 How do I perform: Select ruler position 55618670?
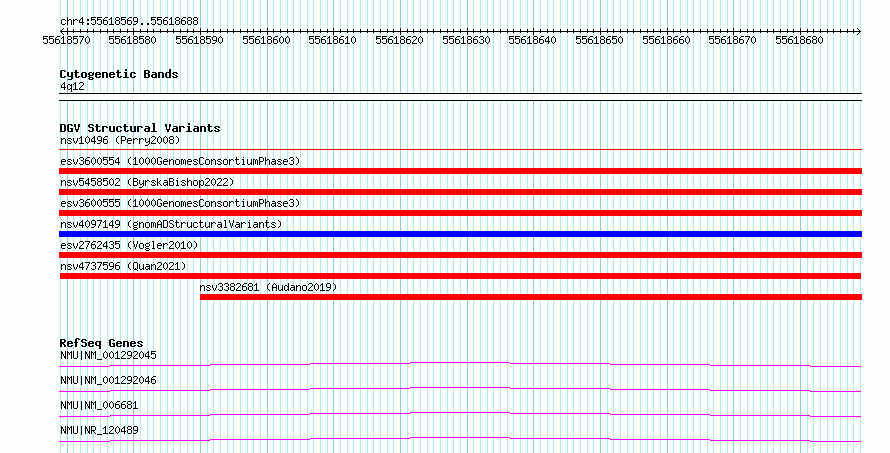(732, 40)
